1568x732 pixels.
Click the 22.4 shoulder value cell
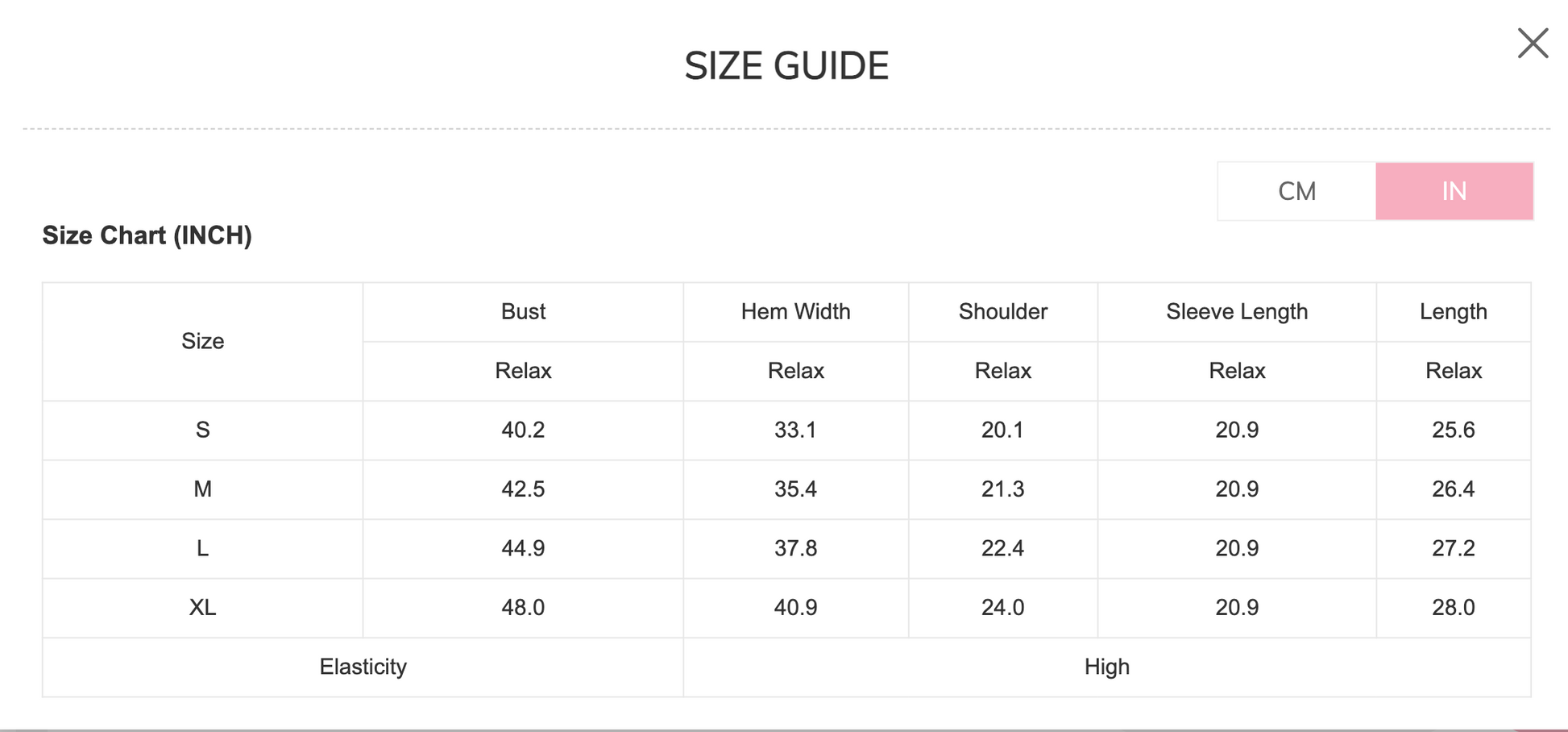pyautogui.click(x=1002, y=549)
